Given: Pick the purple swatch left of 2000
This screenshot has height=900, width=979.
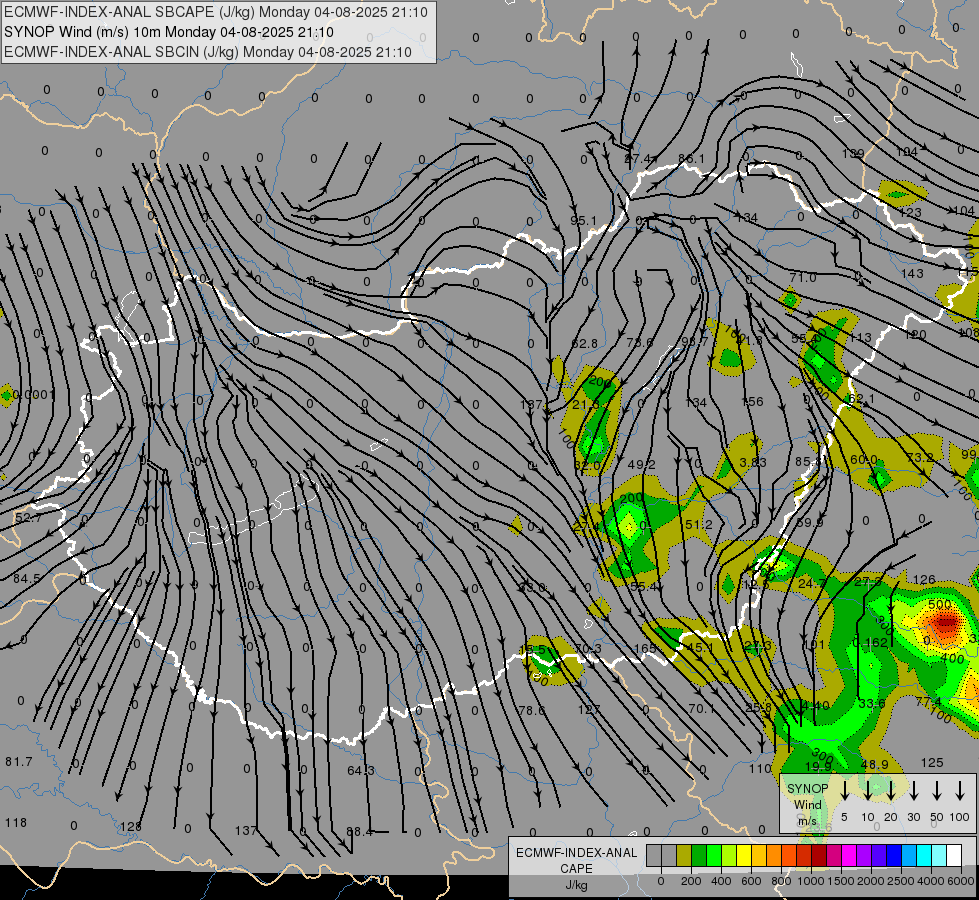Looking at the screenshot, I should pyautogui.click(x=863, y=856).
